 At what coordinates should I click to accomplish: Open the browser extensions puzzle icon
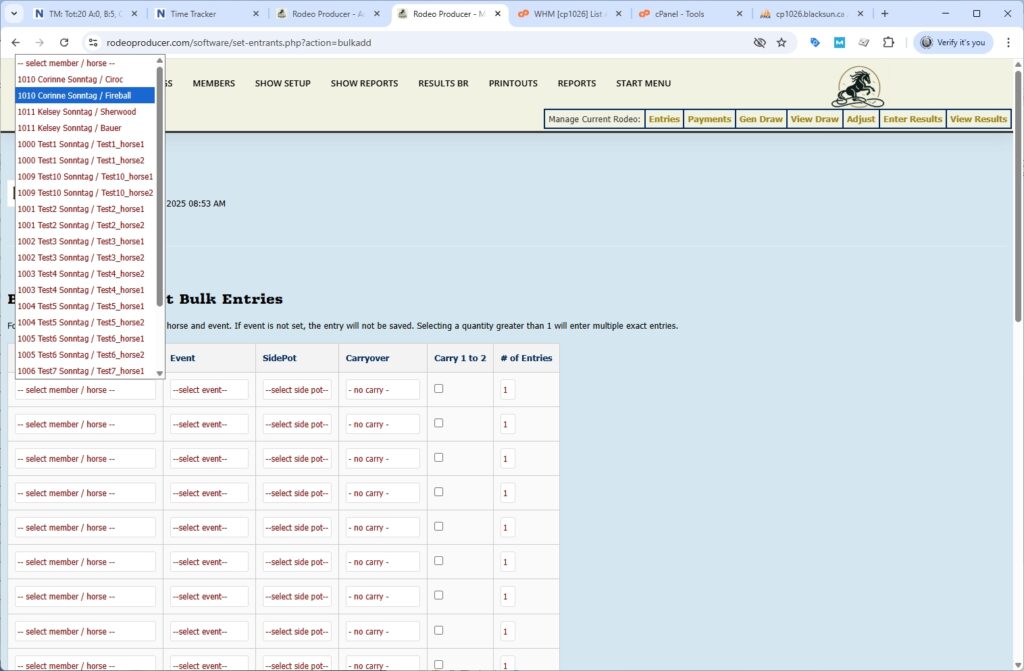tap(888, 43)
